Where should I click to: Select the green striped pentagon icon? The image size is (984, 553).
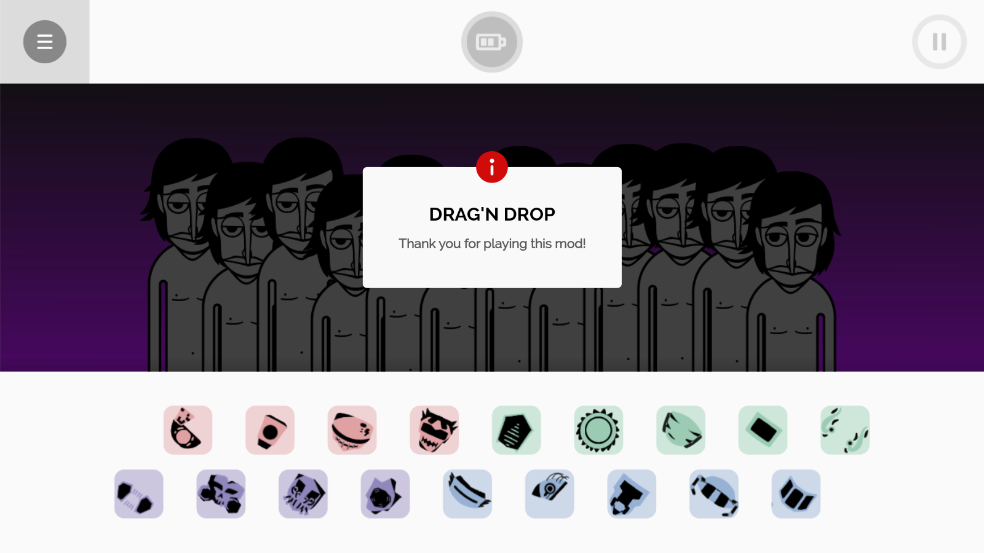[x=516, y=430]
